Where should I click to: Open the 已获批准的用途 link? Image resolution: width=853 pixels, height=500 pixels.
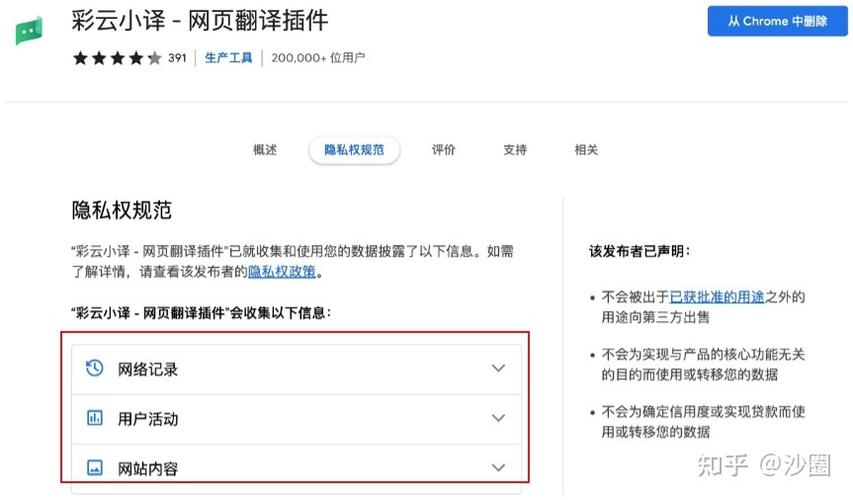tap(717, 297)
